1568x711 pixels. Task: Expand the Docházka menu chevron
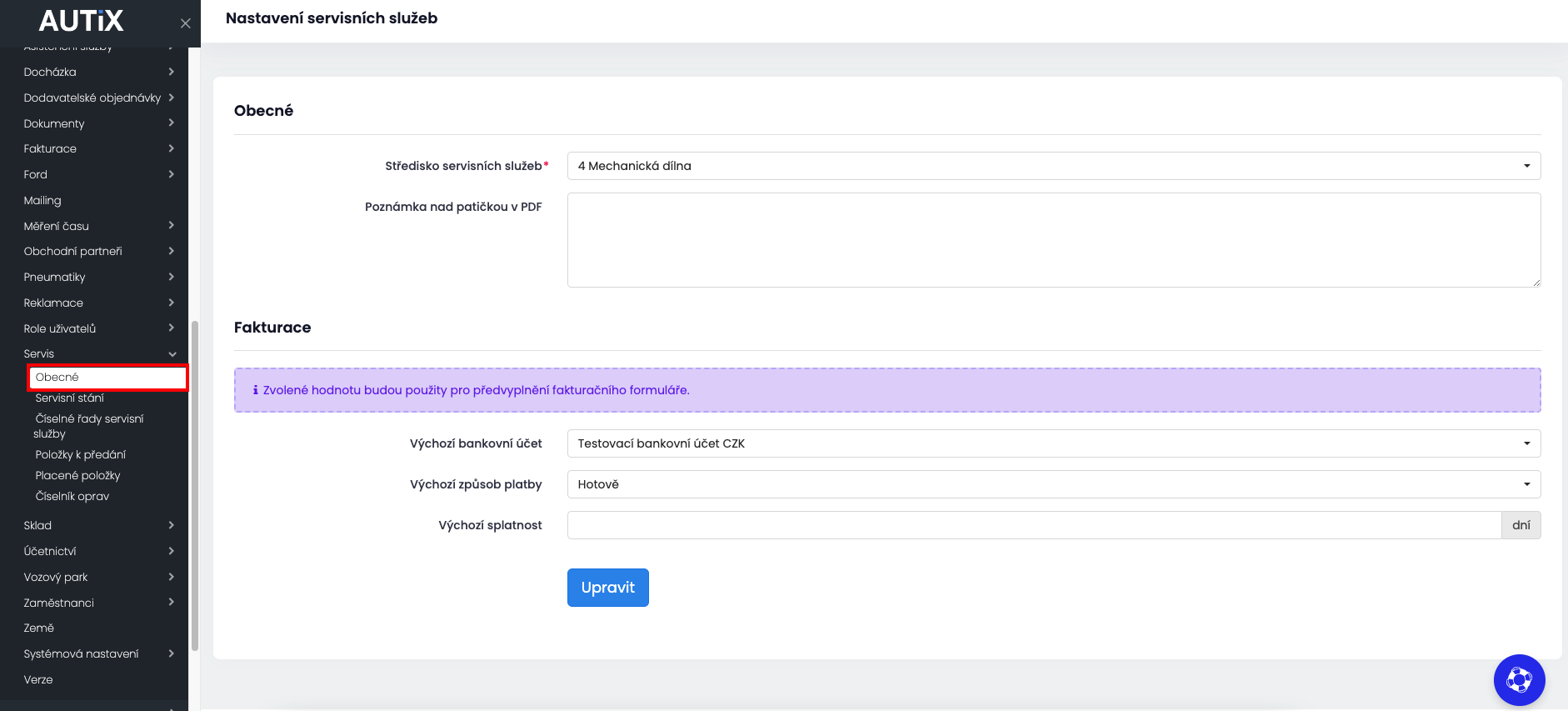(x=171, y=72)
